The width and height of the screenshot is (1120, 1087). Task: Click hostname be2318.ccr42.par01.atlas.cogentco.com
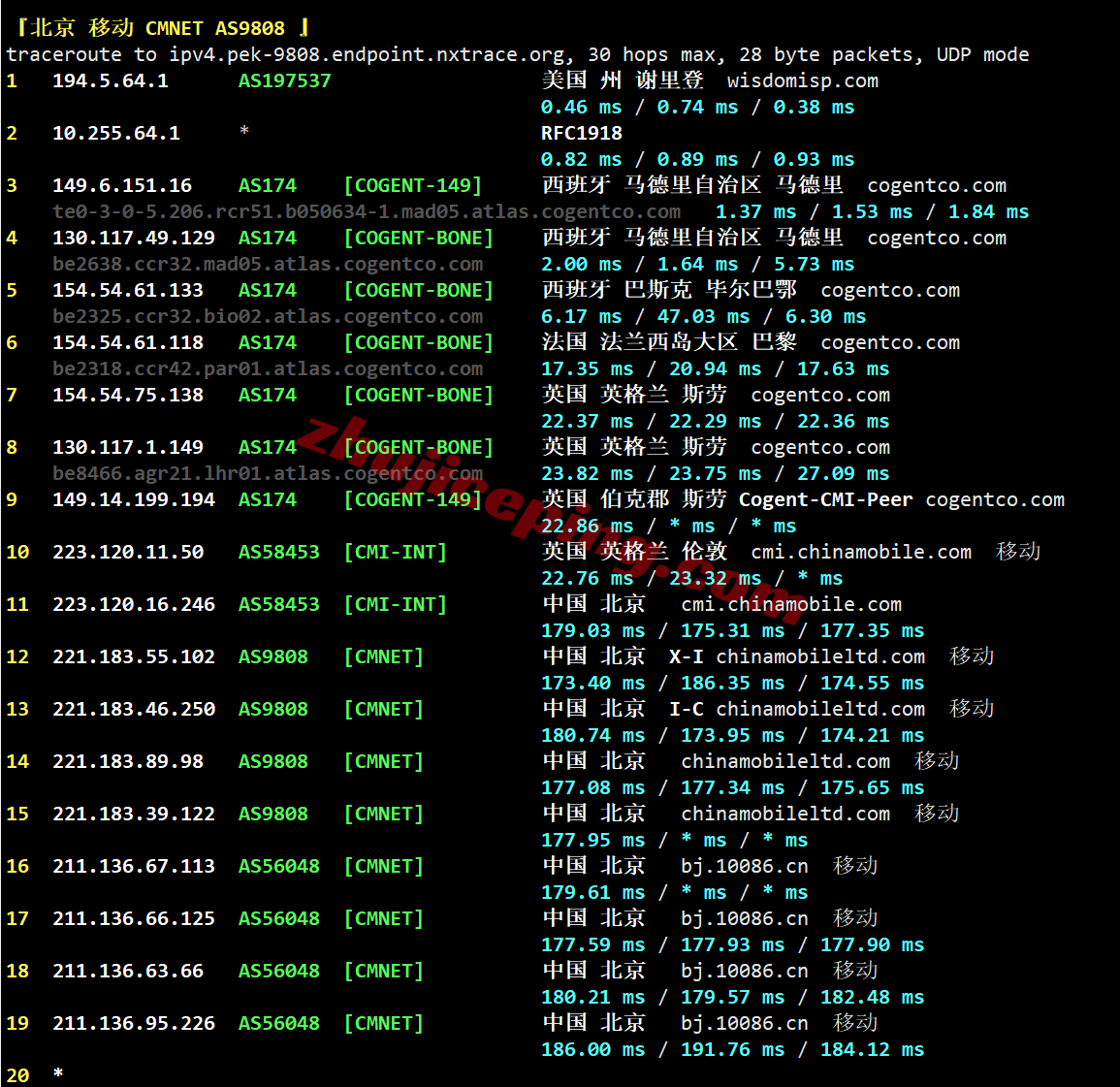coord(268,369)
